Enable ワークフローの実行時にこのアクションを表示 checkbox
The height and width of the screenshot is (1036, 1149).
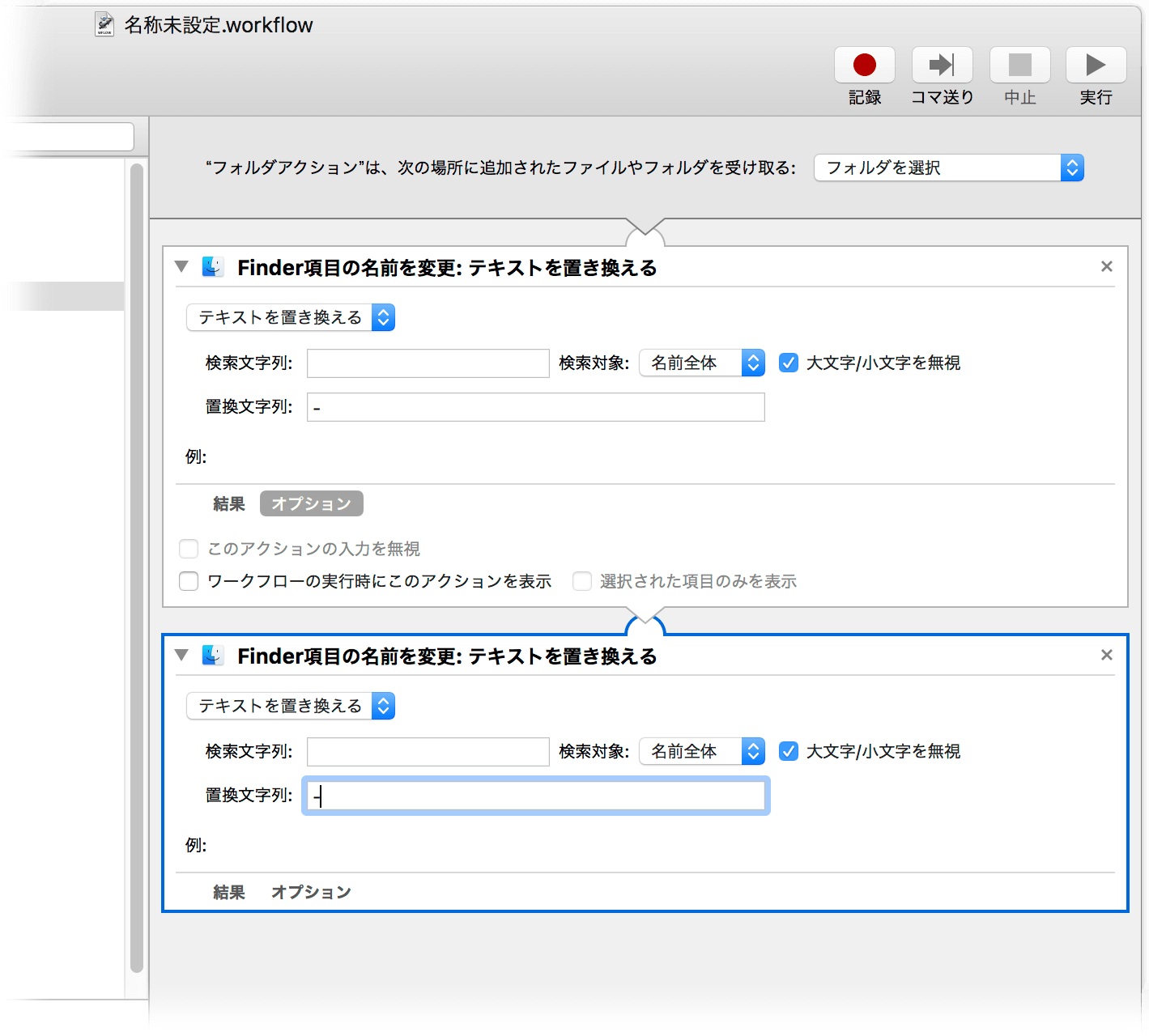coord(189,581)
